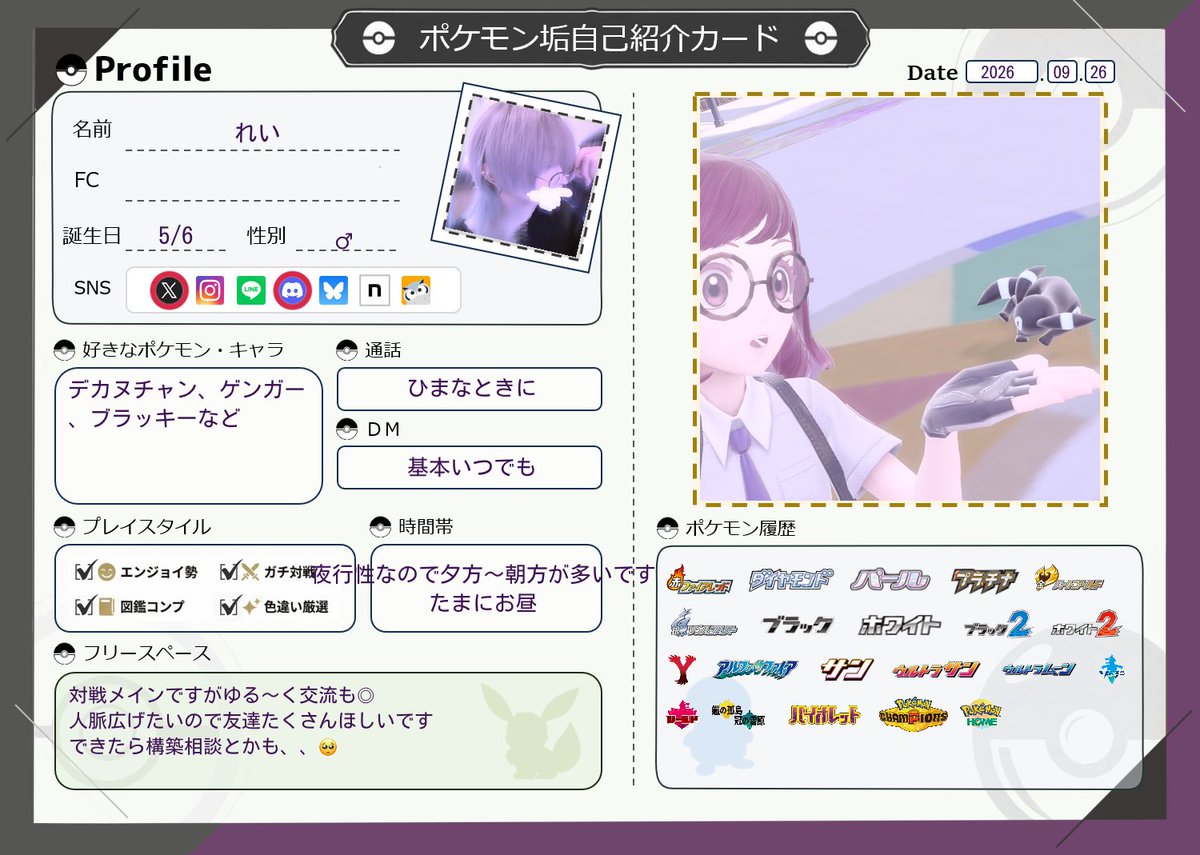Viewport: 1200px width, 855px height.
Task: Click the Discord SNS icon
Action: (x=292, y=290)
